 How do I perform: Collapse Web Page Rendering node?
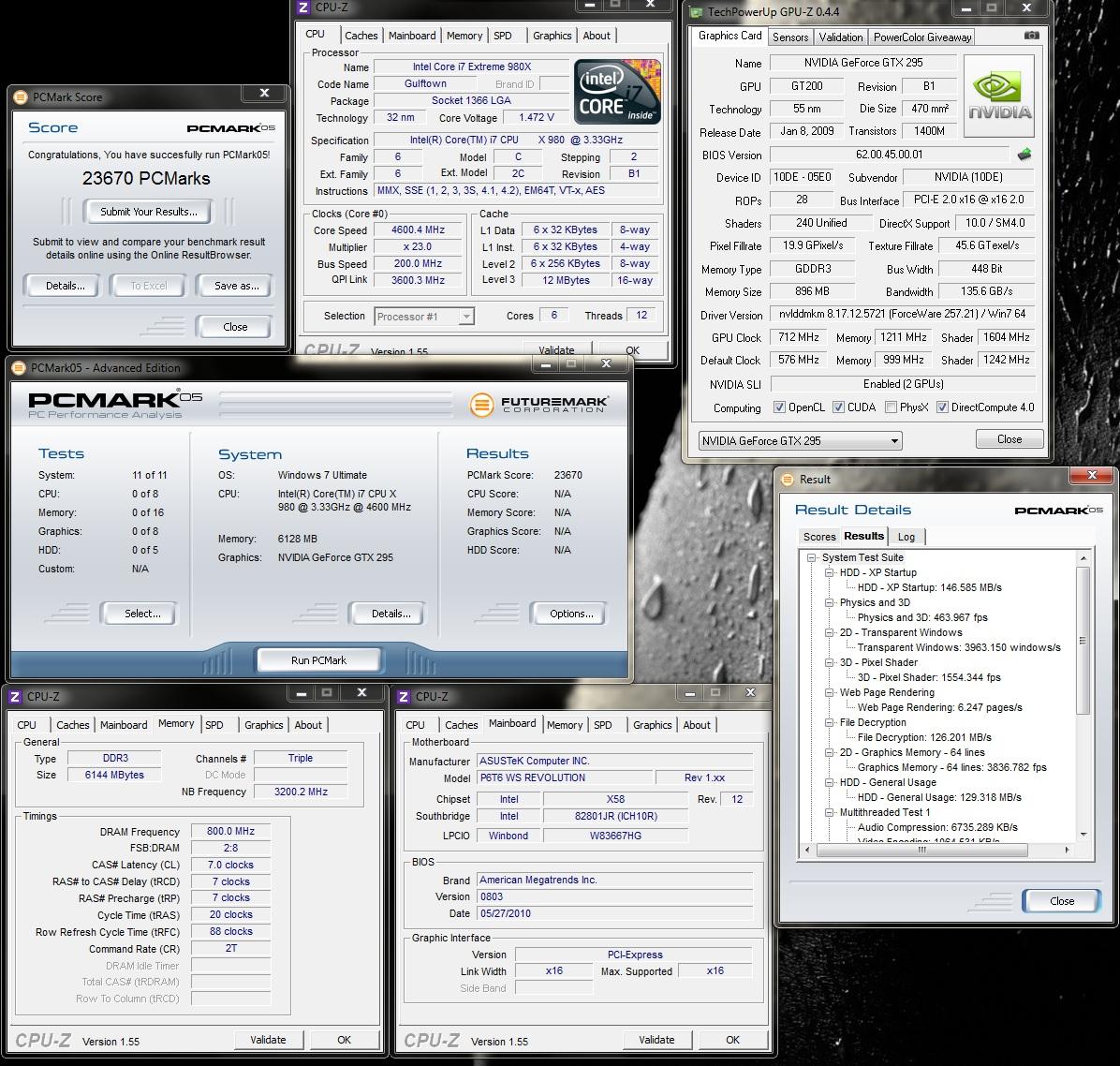click(830, 692)
